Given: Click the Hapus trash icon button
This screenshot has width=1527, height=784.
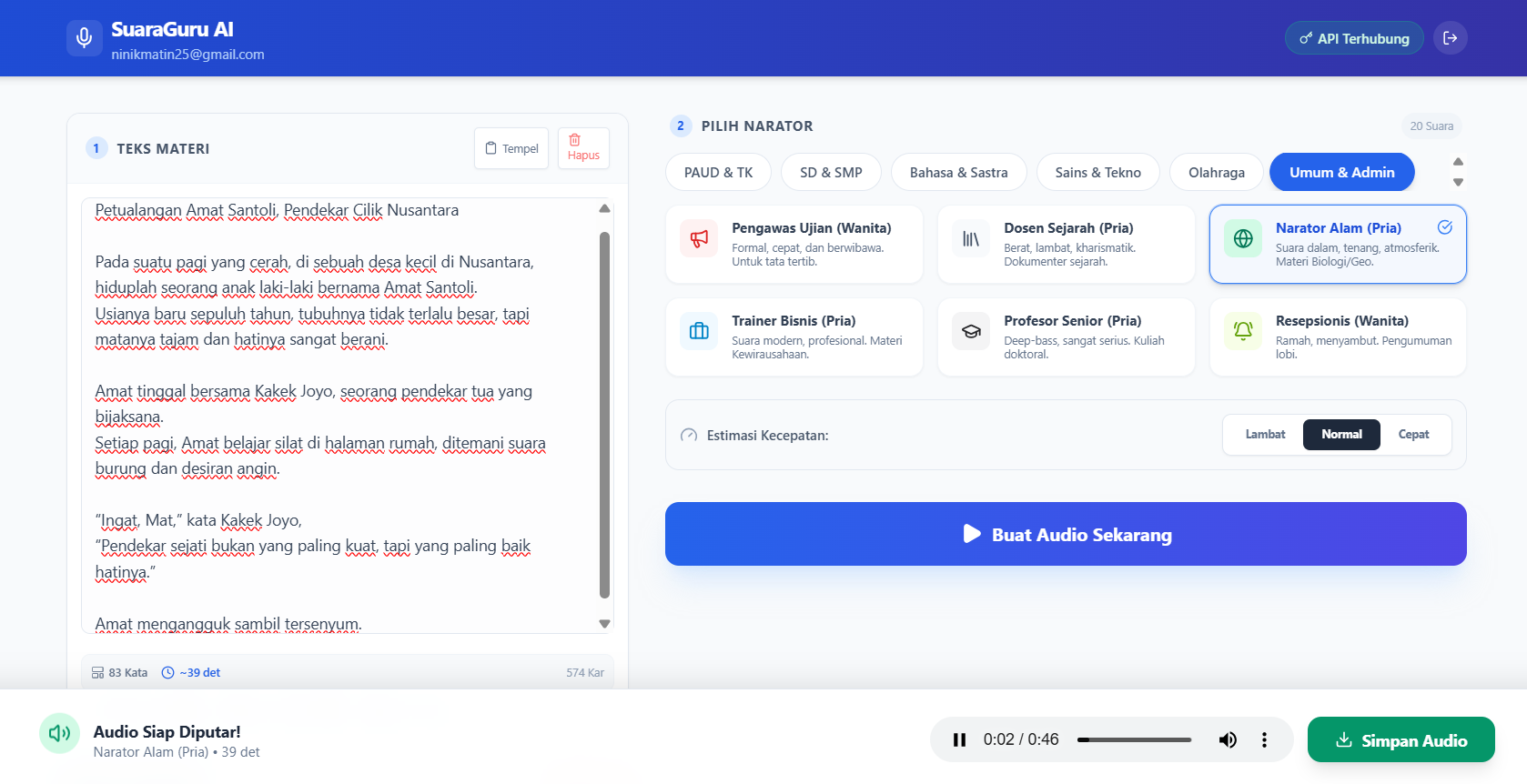Looking at the screenshot, I should 583,148.
